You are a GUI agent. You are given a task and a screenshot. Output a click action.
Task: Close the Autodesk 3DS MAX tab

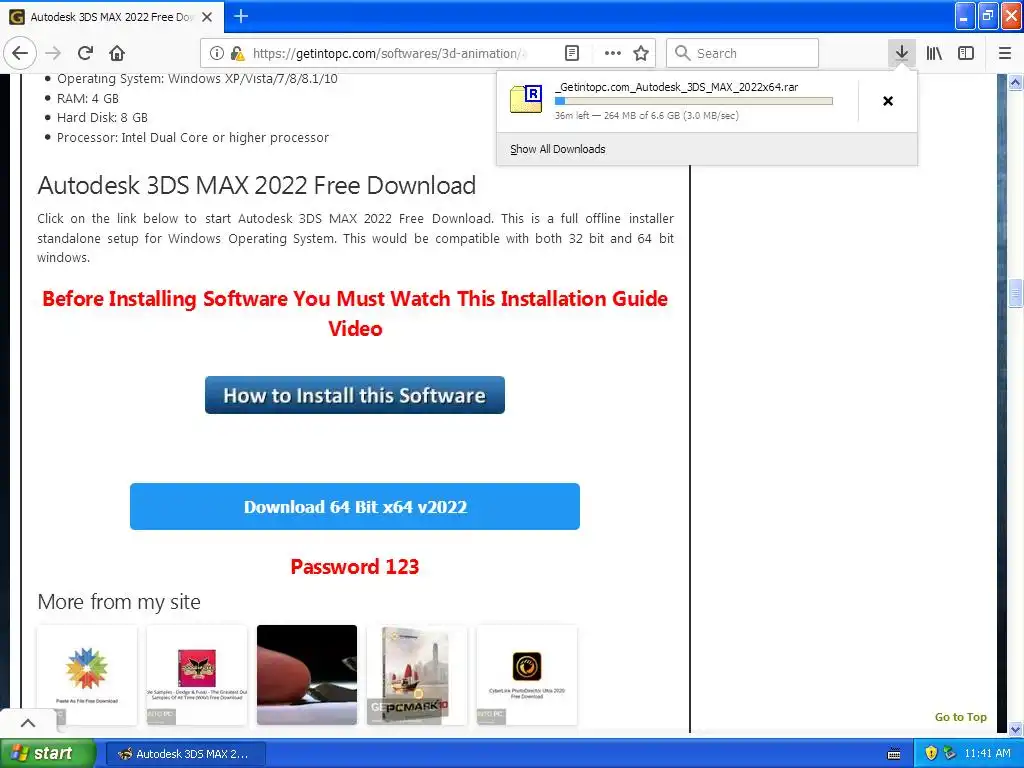click(x=207, y=17)
